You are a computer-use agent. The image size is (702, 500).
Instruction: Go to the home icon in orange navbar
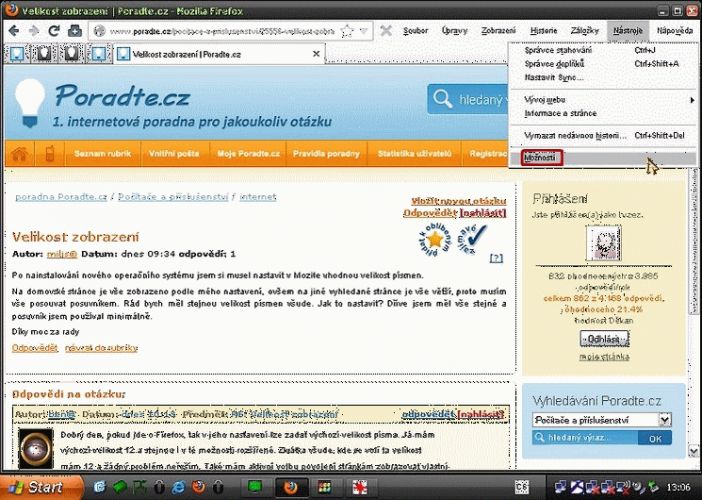[x=19, y=154]
